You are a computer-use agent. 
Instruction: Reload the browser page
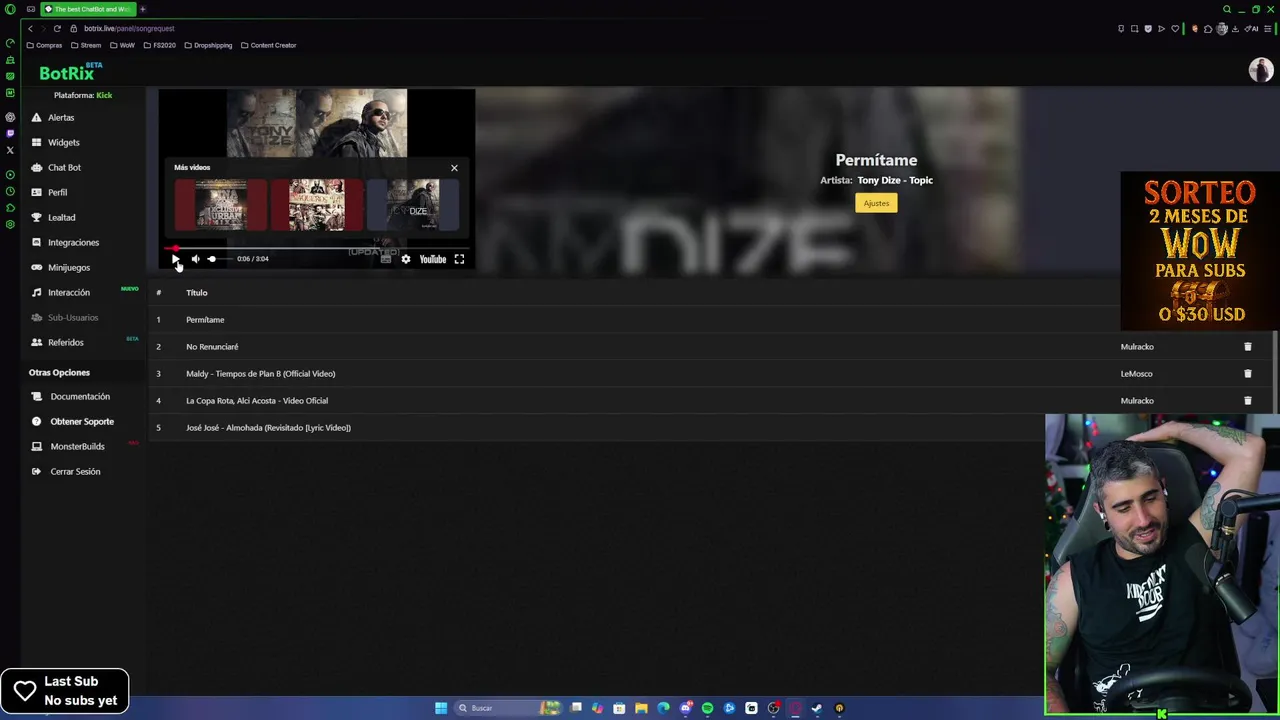pos(57,29)
